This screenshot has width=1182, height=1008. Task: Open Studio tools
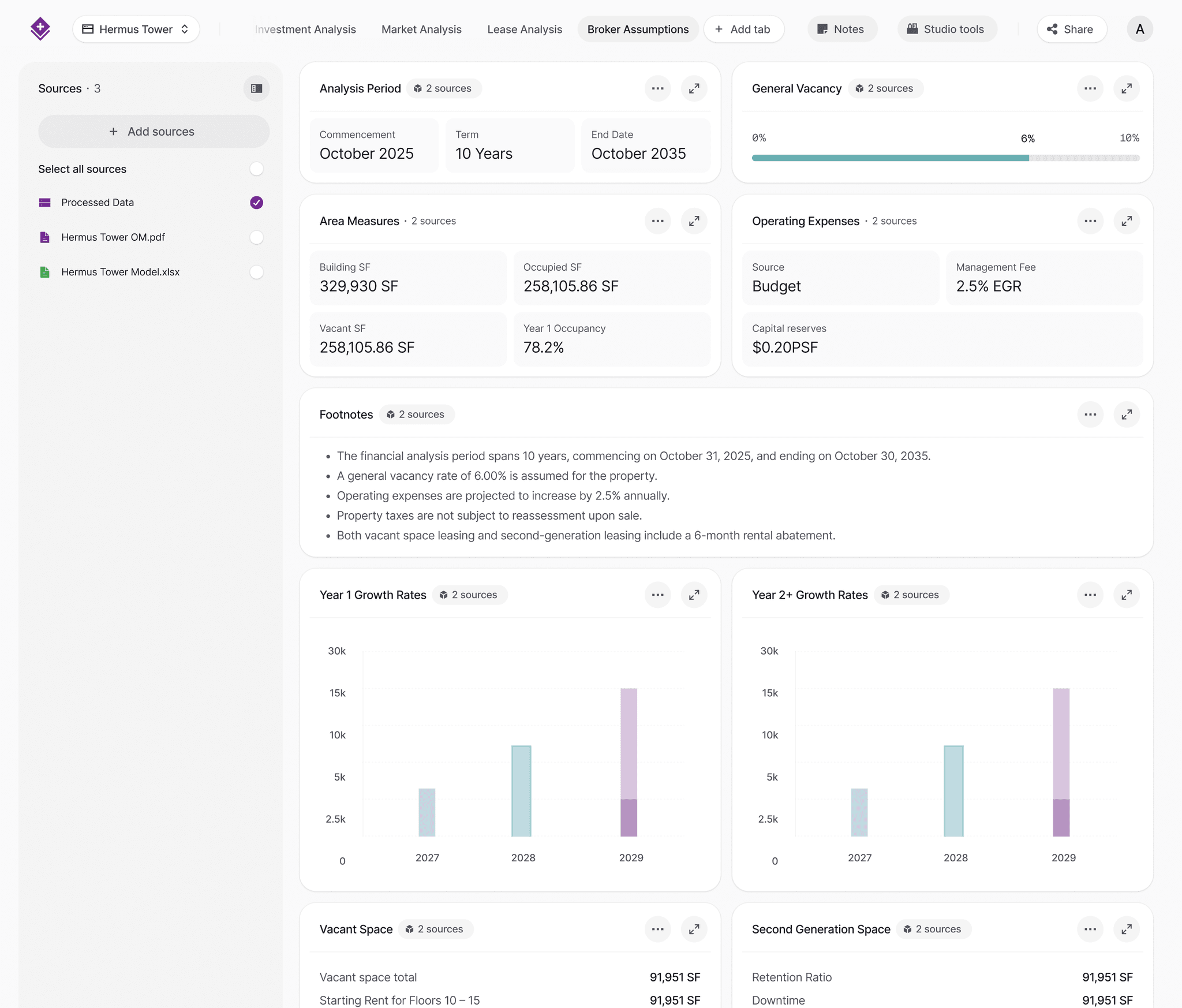click(947, 29)
